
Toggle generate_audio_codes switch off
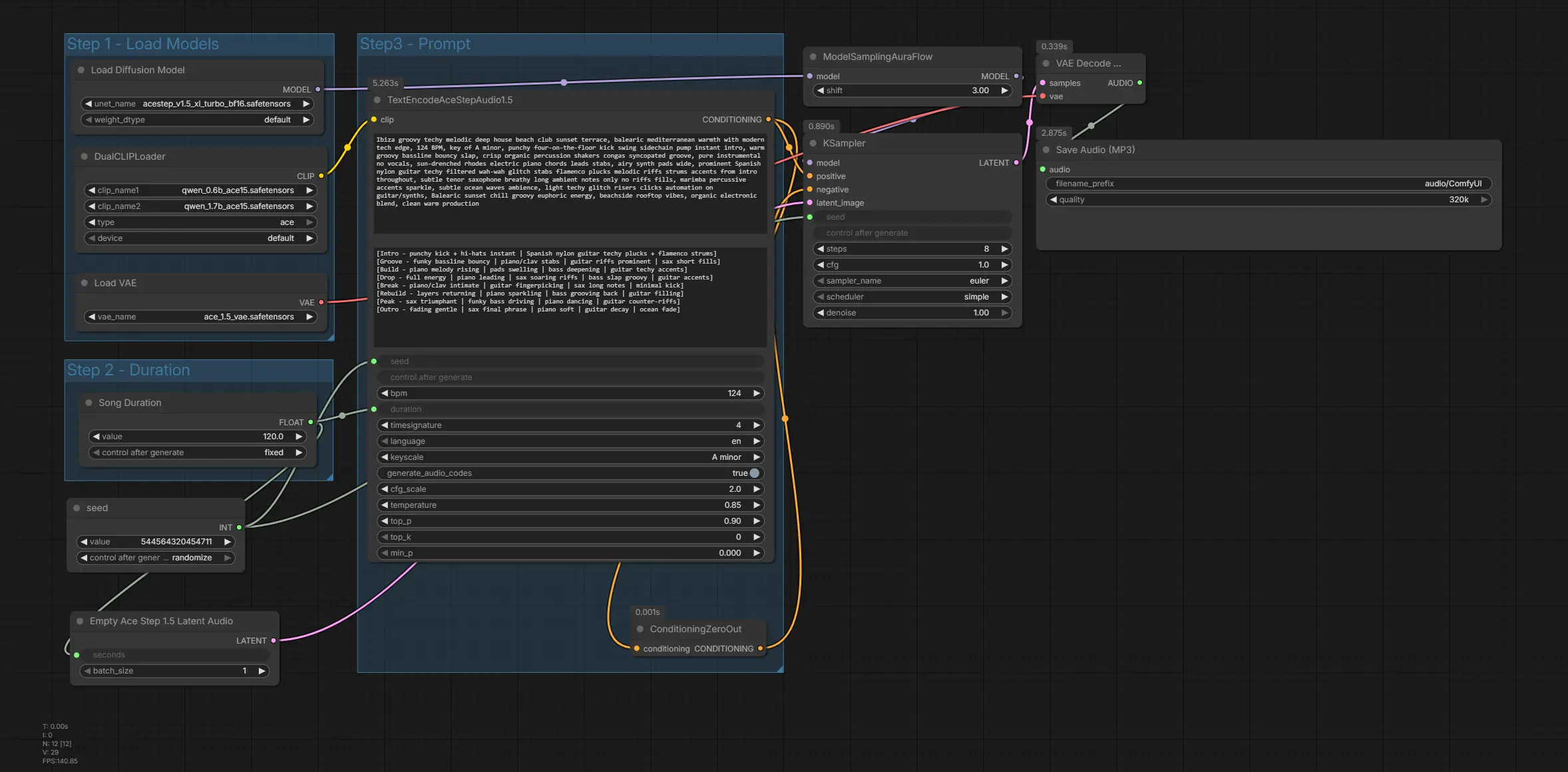pos(753,473)
